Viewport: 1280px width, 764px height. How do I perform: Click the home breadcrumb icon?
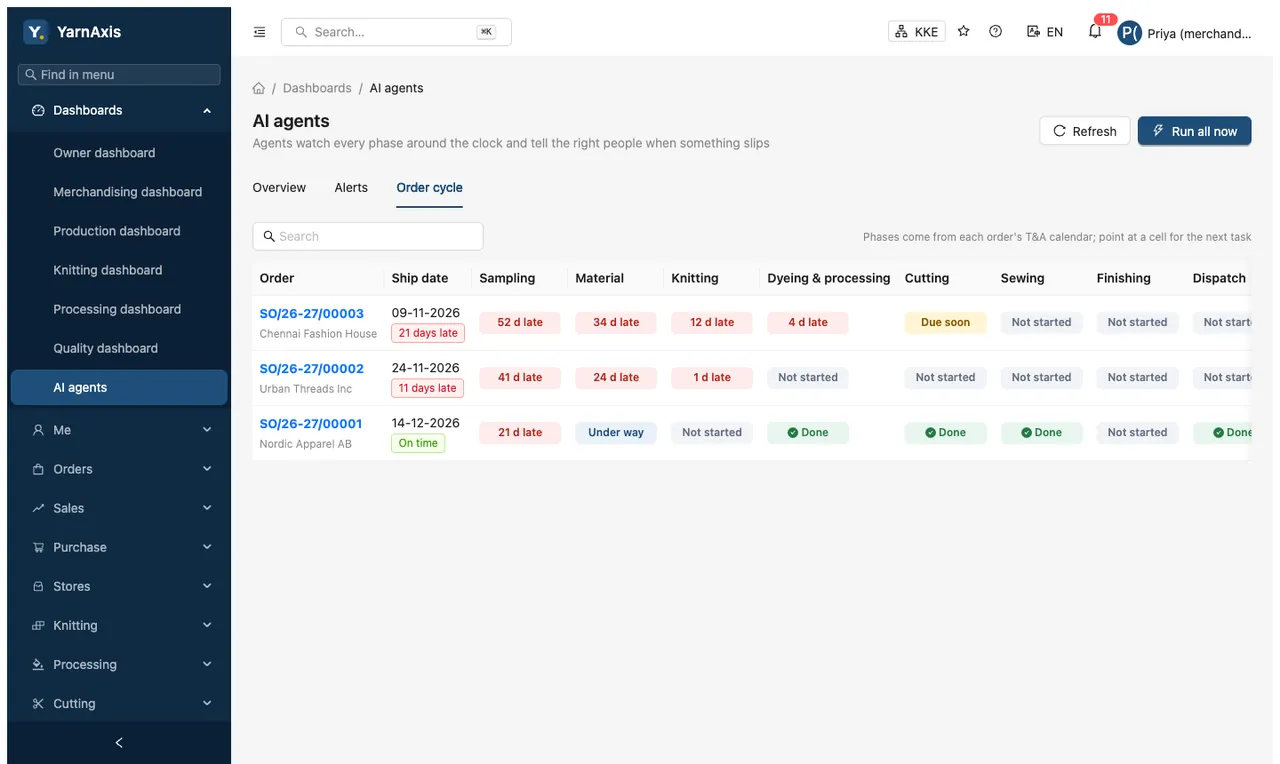click(x=259, y=88)
